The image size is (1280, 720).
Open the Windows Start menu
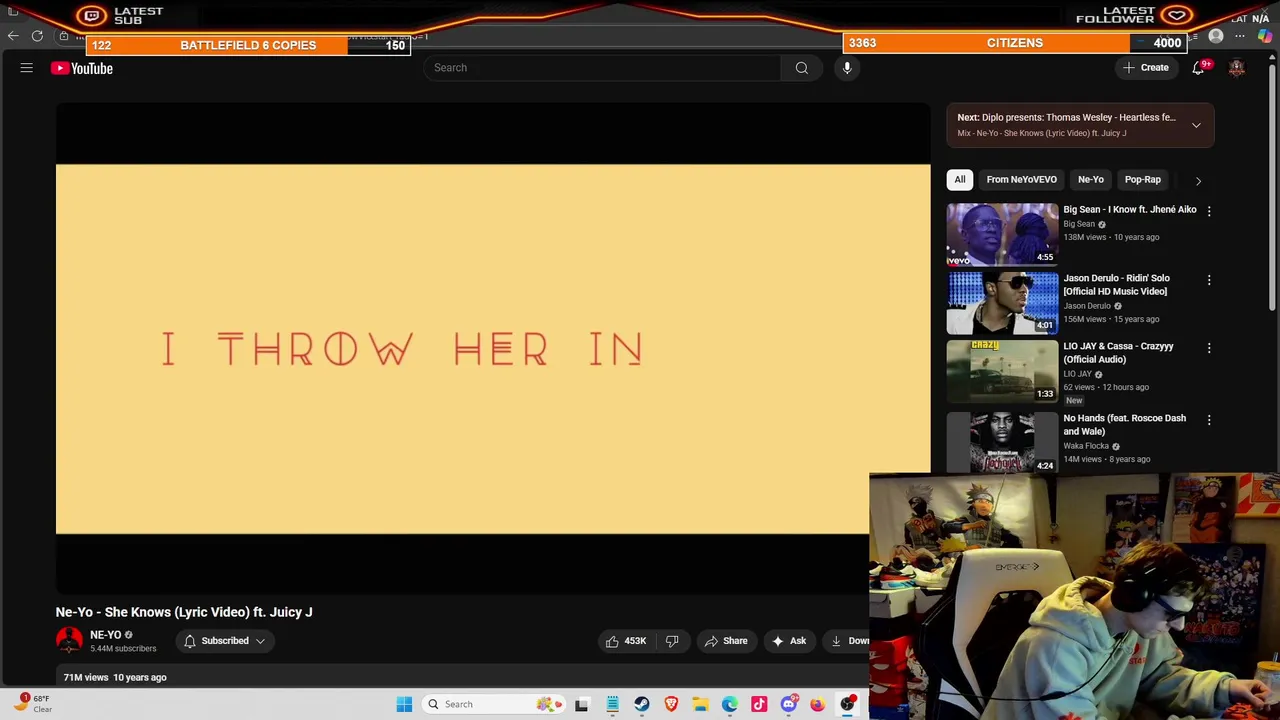coord(404,704)
